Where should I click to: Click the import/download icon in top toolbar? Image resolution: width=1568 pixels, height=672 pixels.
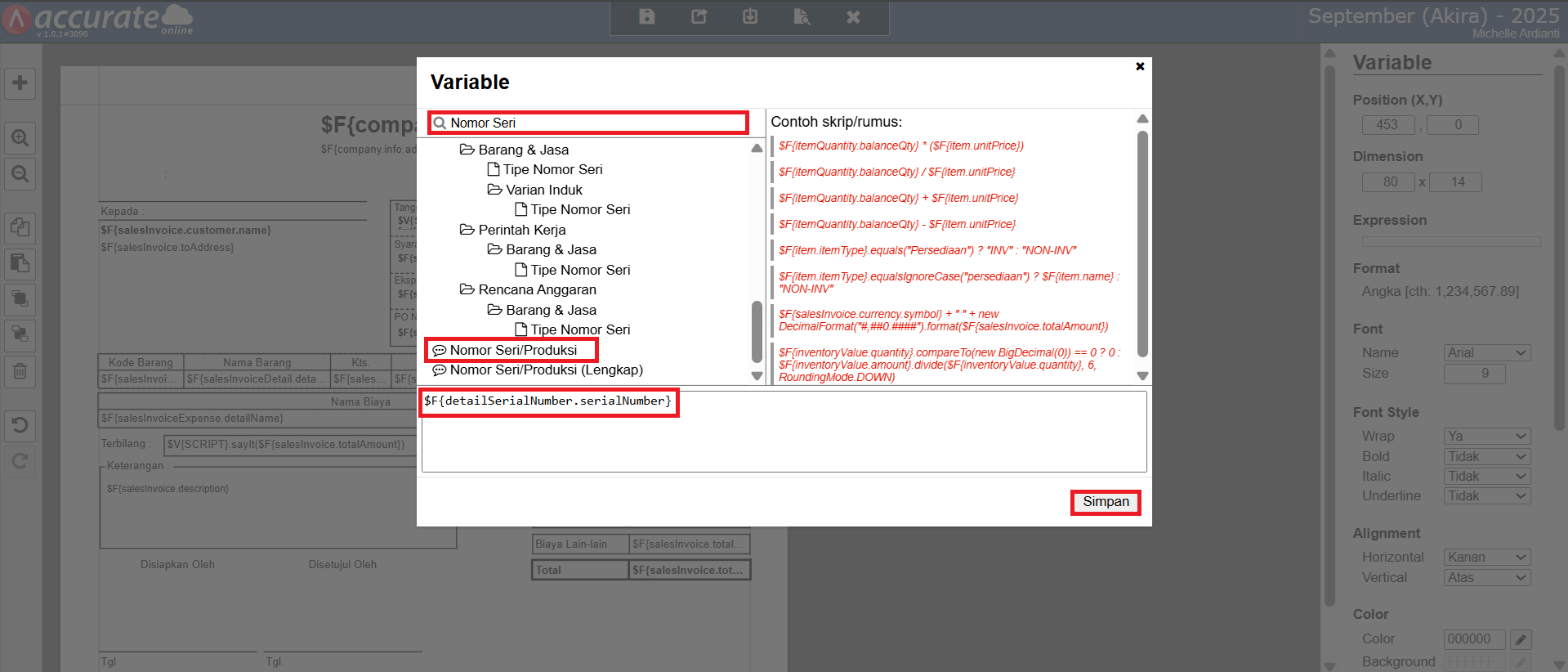click(750, 17)
